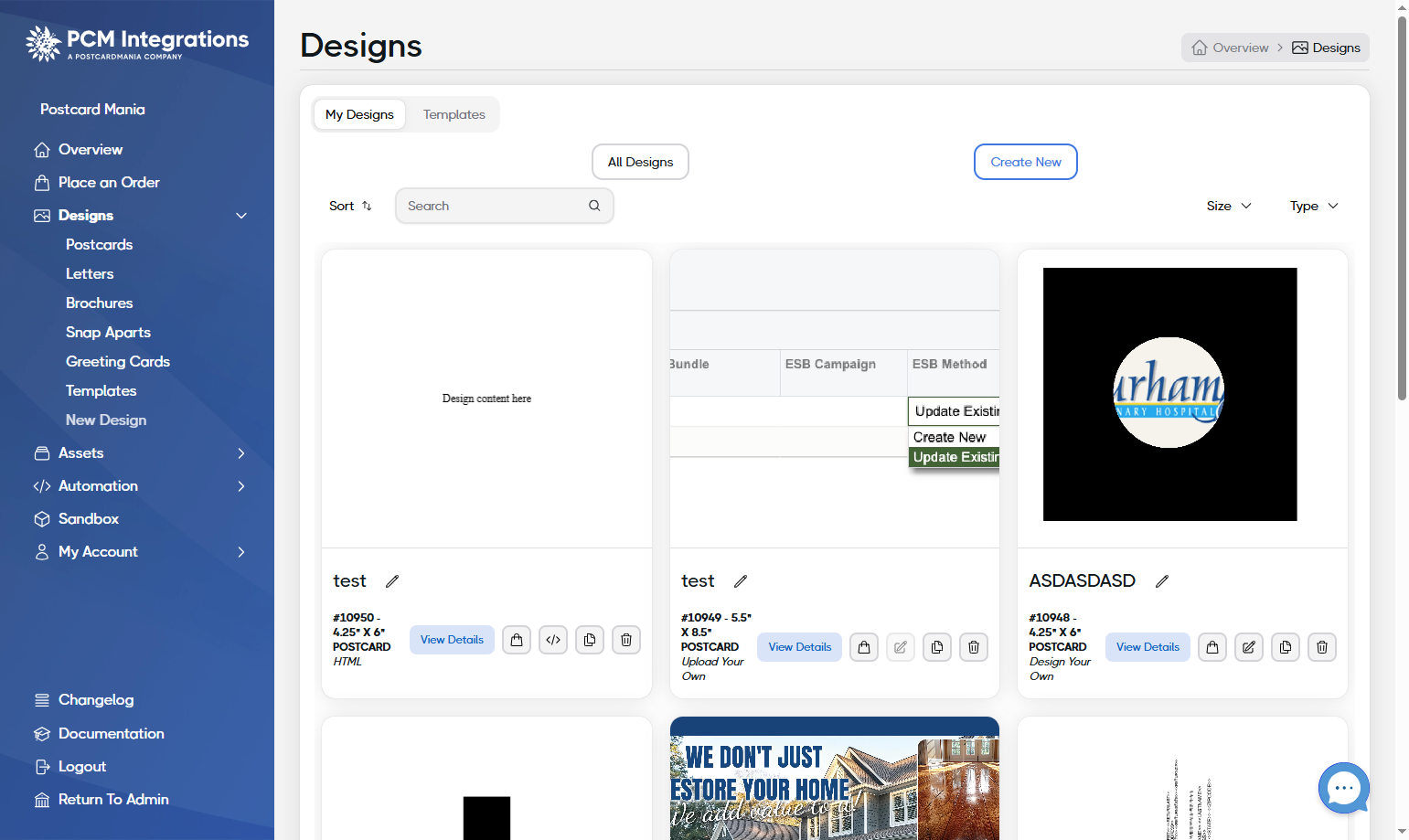Viewport: 1409px width, 840px height.
Task: Open the chat support bubble
Action: 1343,787
